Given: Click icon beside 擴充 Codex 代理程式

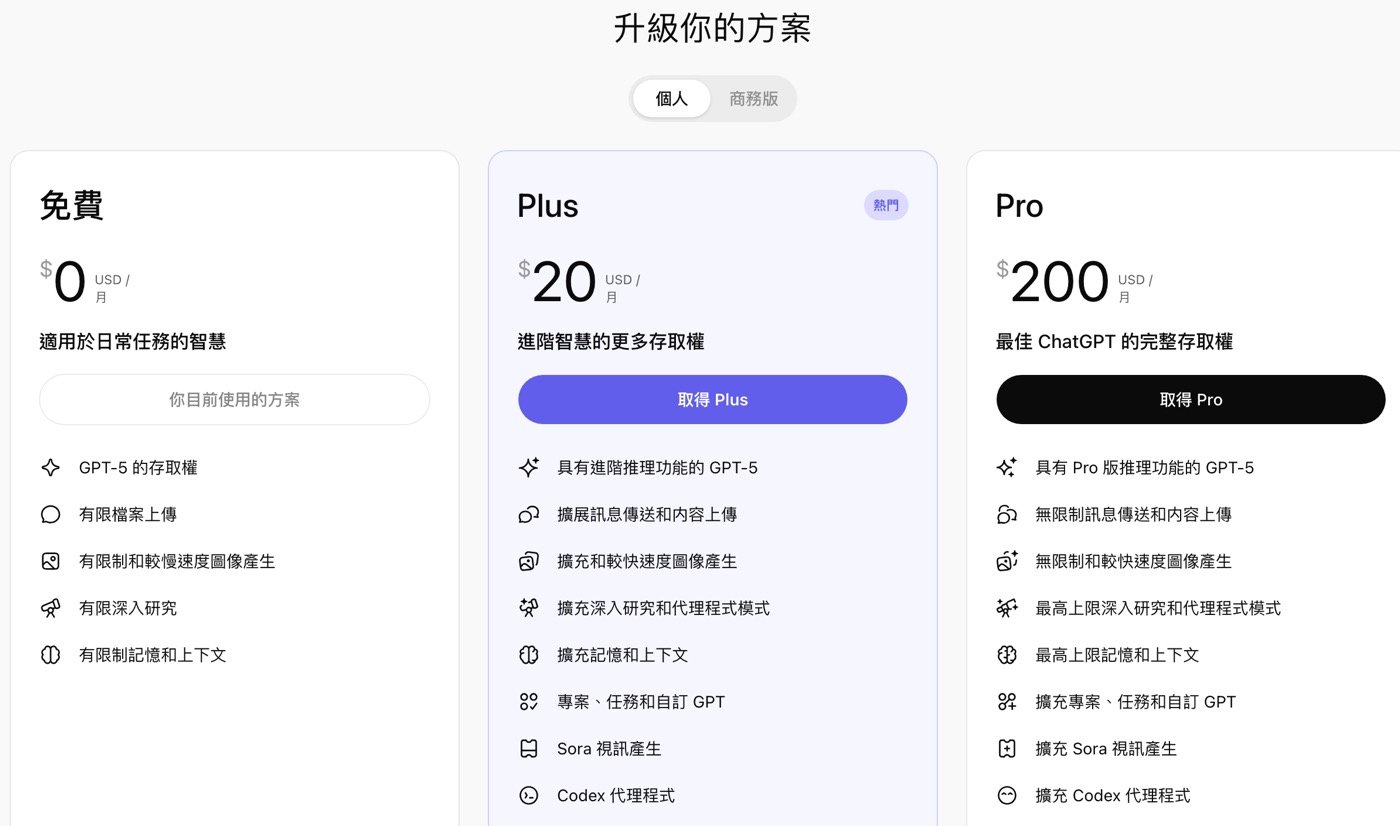Looking at the screenshot, I should click(x=1007, y=796).
